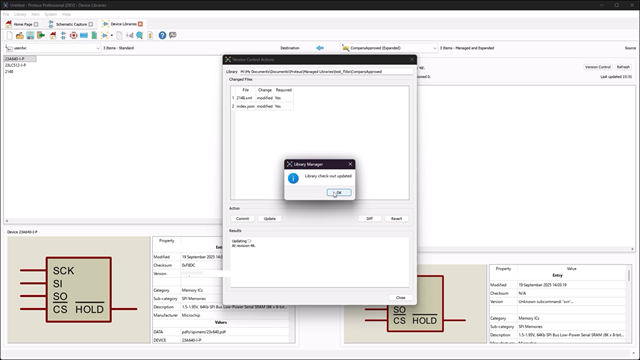Select the 2148.xml row in Changed Files
640x360 pixels.
click(262, 98)
